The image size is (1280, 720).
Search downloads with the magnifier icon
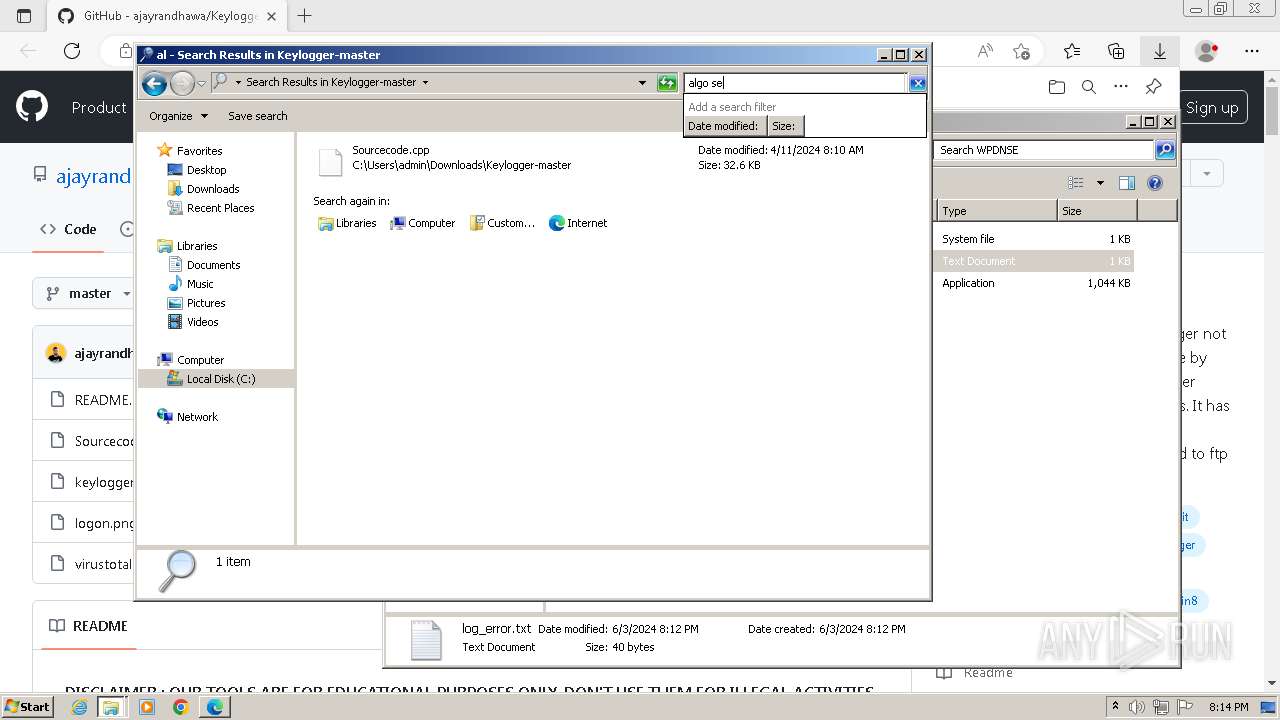tap(1089, 87)
